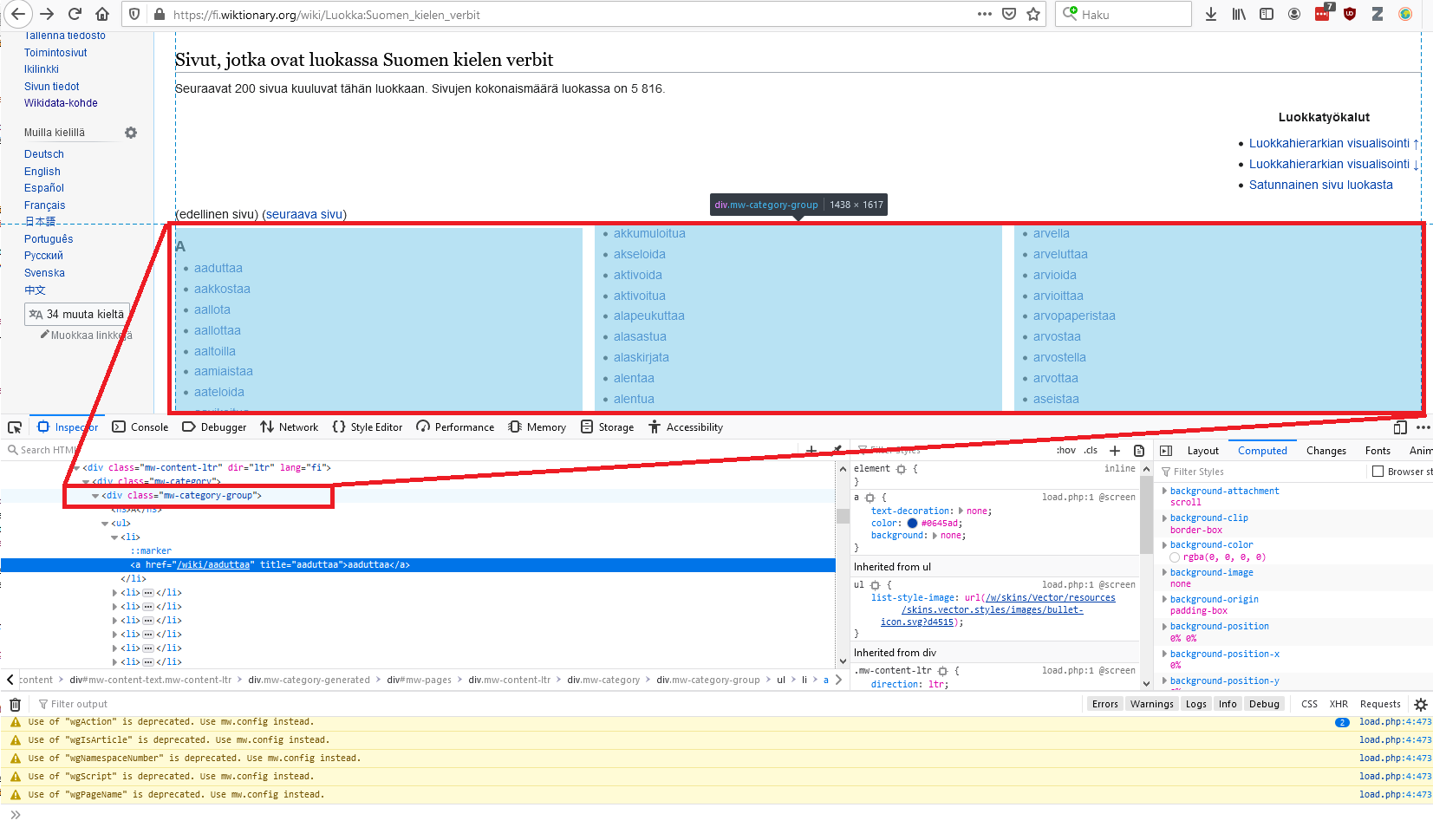Collapse the mw-category-group div node
This screenshot has height=840, width=1433.
95,496
